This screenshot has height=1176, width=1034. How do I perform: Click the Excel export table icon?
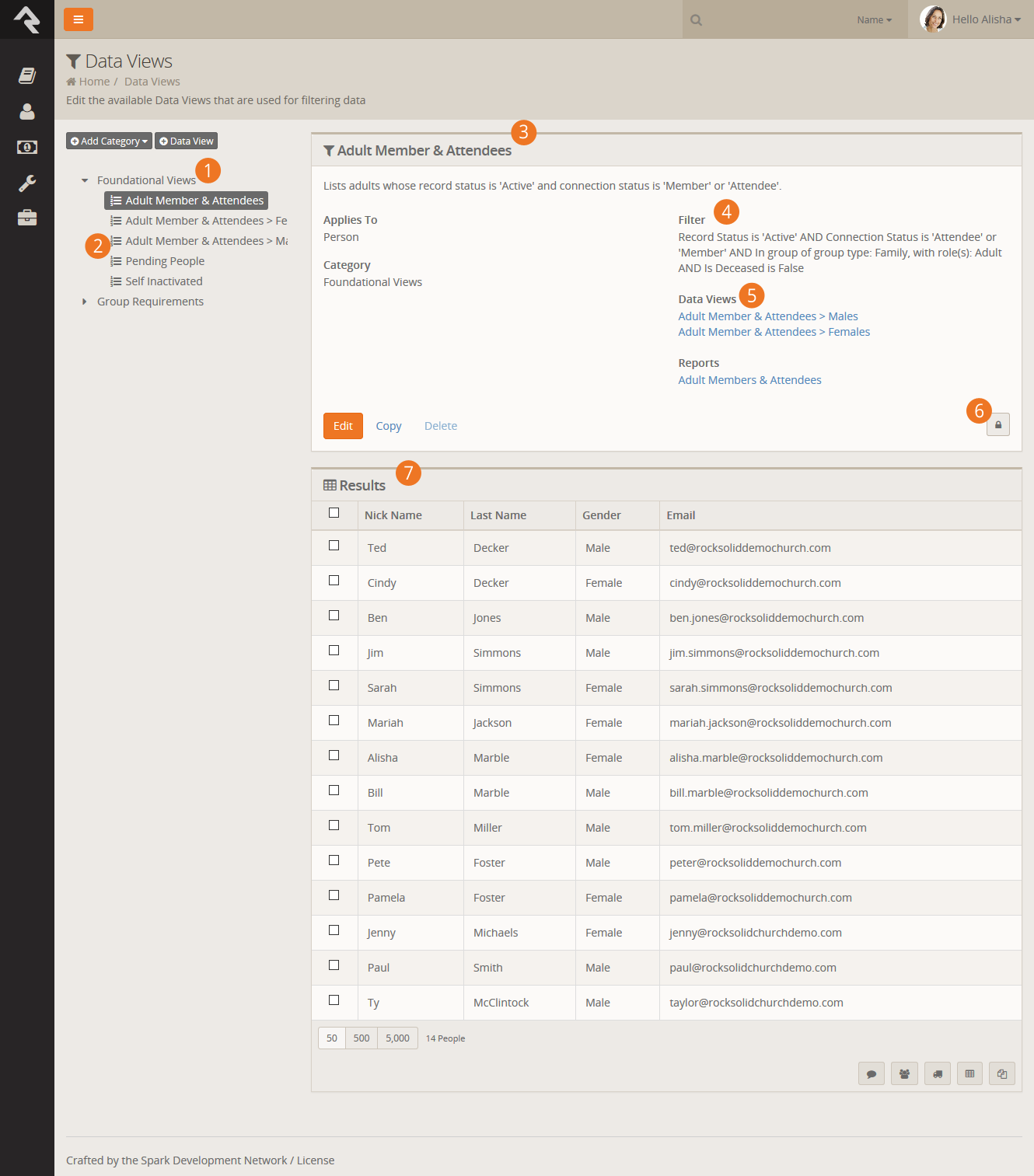[969, 1073]
